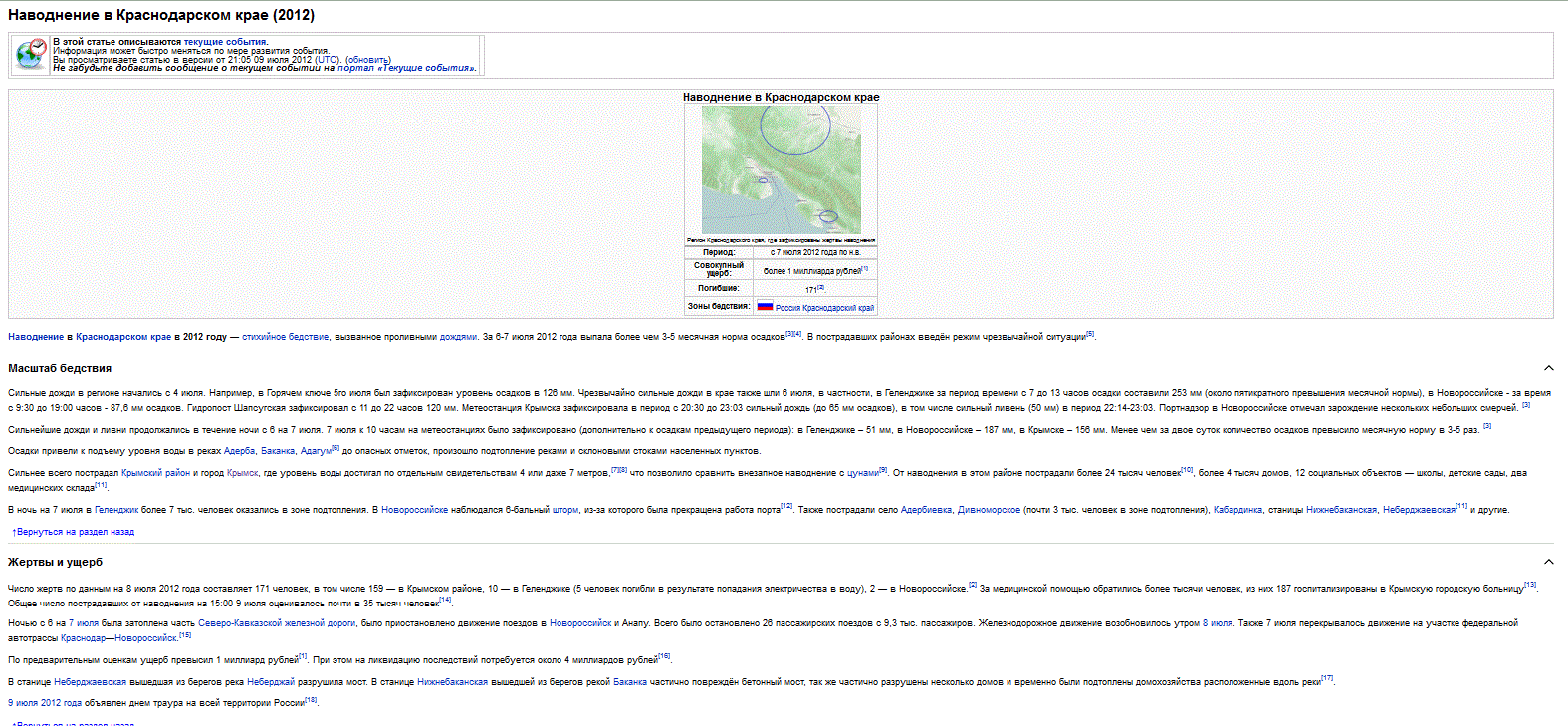Collapse the "Масштаб бедствия" section chevron
Viewport: 1568px width, 726px height.
coord(1548,368)
